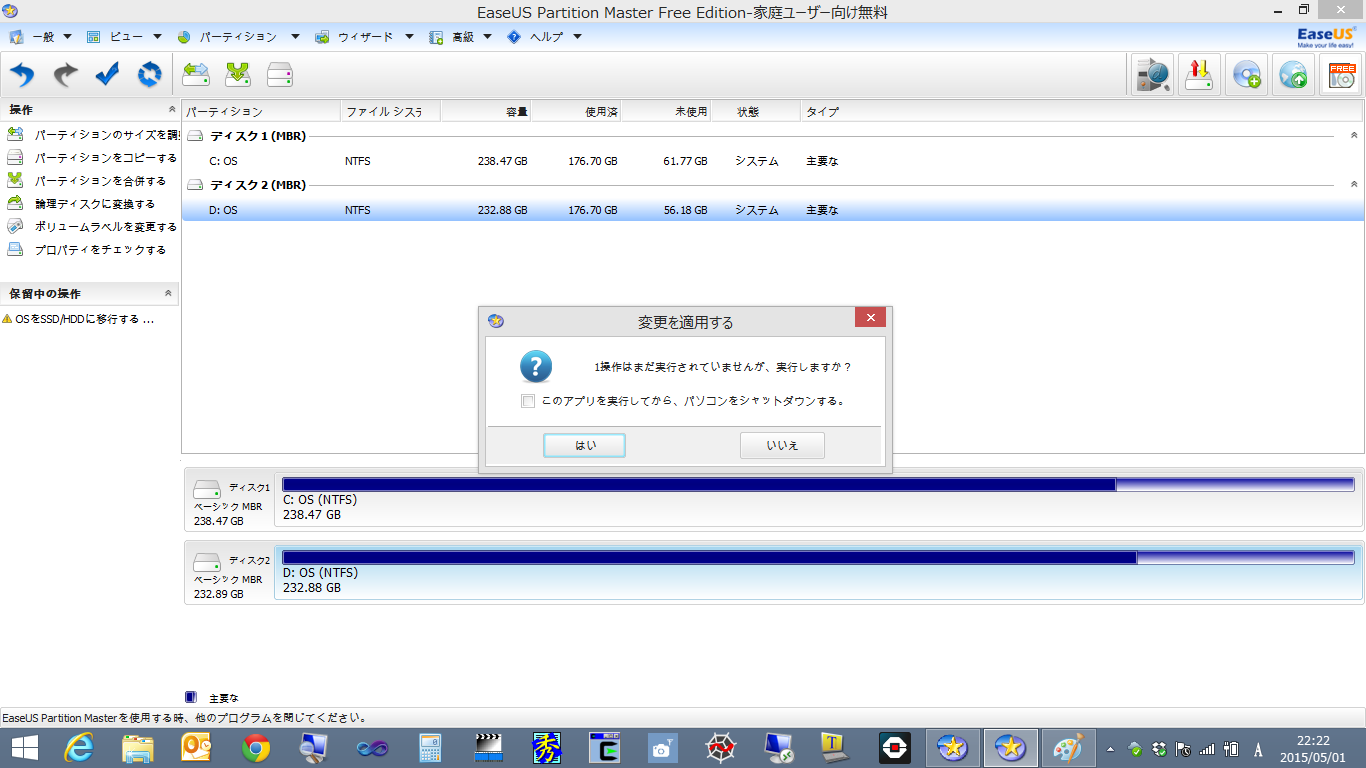Collapse the 操作 panel section

[x=171, y=110]
